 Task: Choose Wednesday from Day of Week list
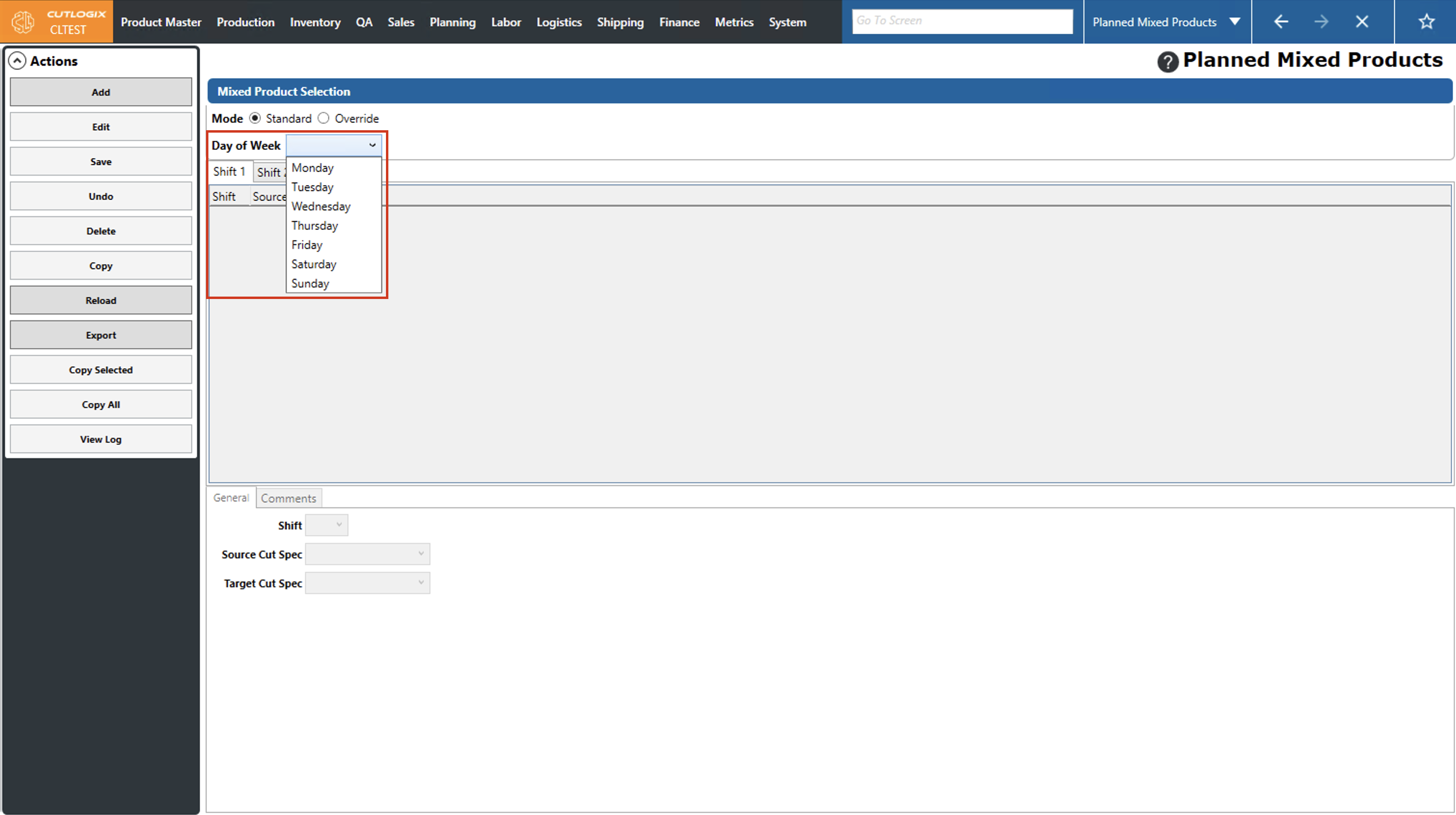pos(320,206)
